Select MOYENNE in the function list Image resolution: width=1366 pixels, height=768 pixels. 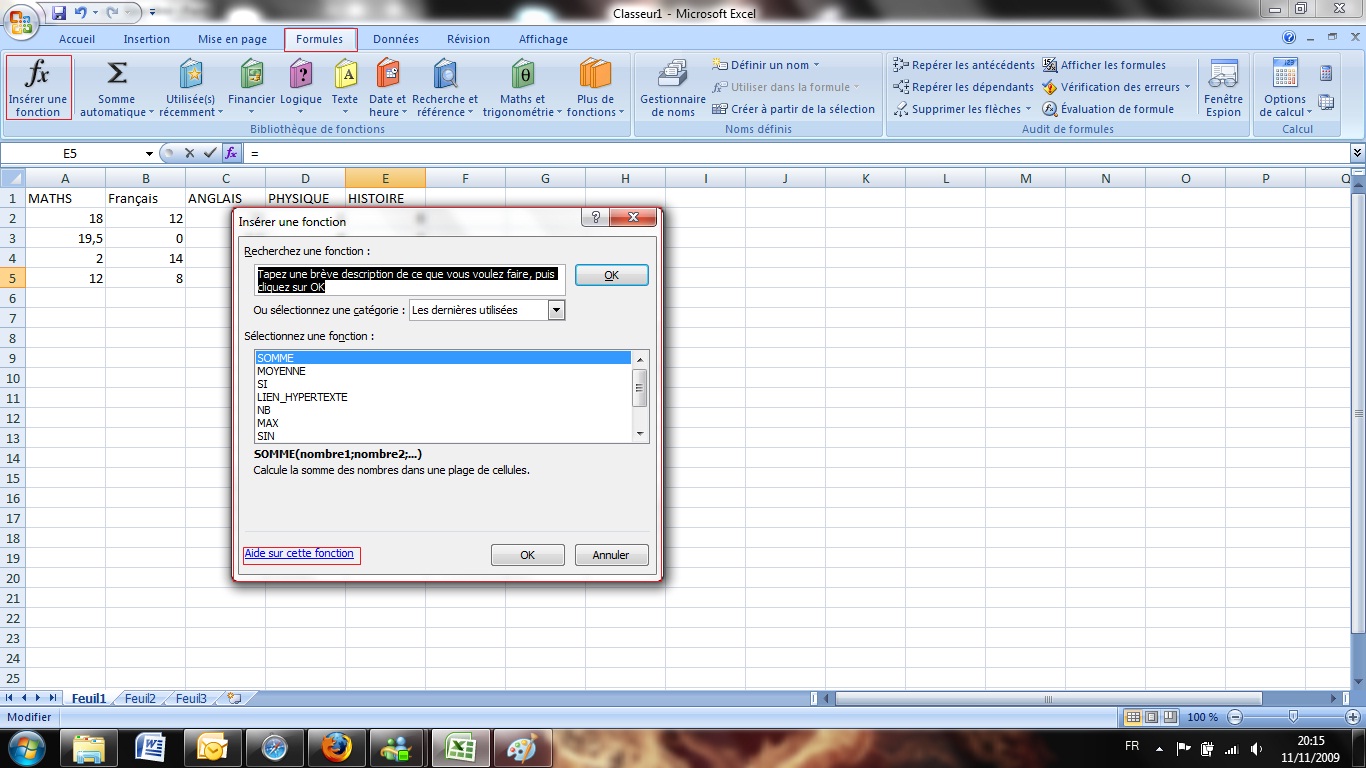[281, 371]
